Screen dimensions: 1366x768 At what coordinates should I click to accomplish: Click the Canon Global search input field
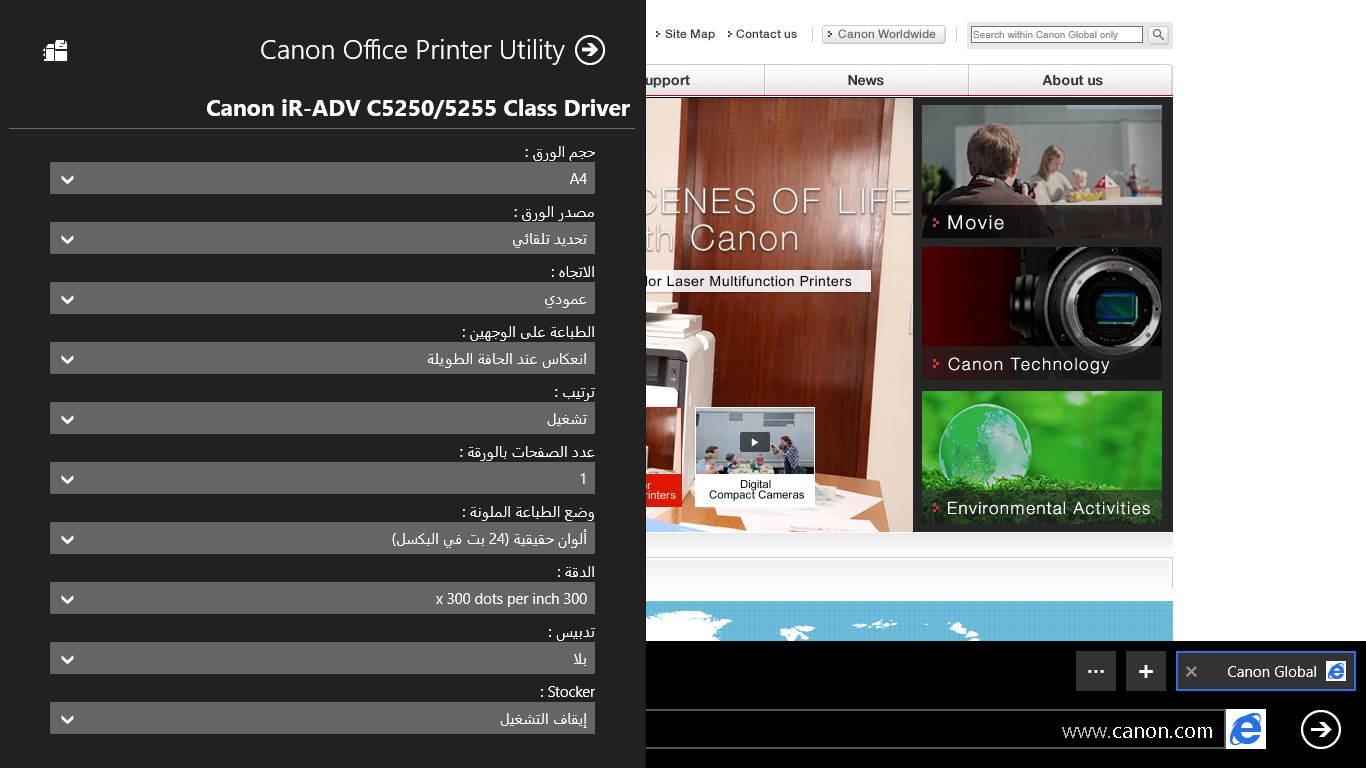pos(1057,34)
